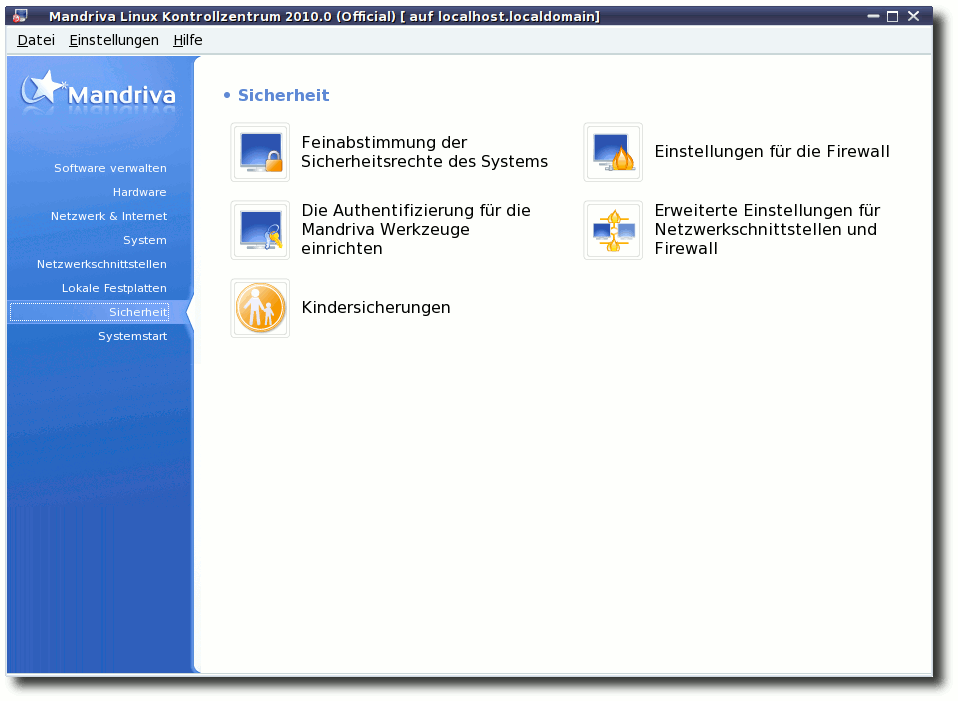This screenshot has width=958, height=701.
Task: Click the Mandriva tools authentication keys icon
Action: 260,230
